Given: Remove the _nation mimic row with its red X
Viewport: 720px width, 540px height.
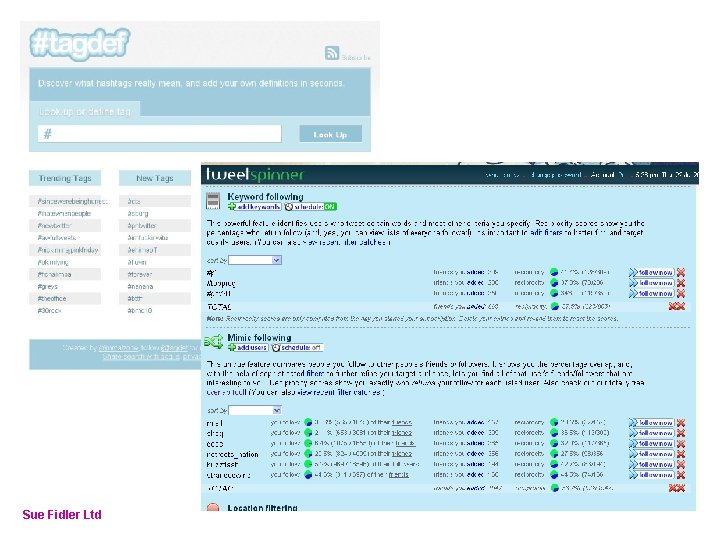Looking at the screenshot, I should point(681,454).
